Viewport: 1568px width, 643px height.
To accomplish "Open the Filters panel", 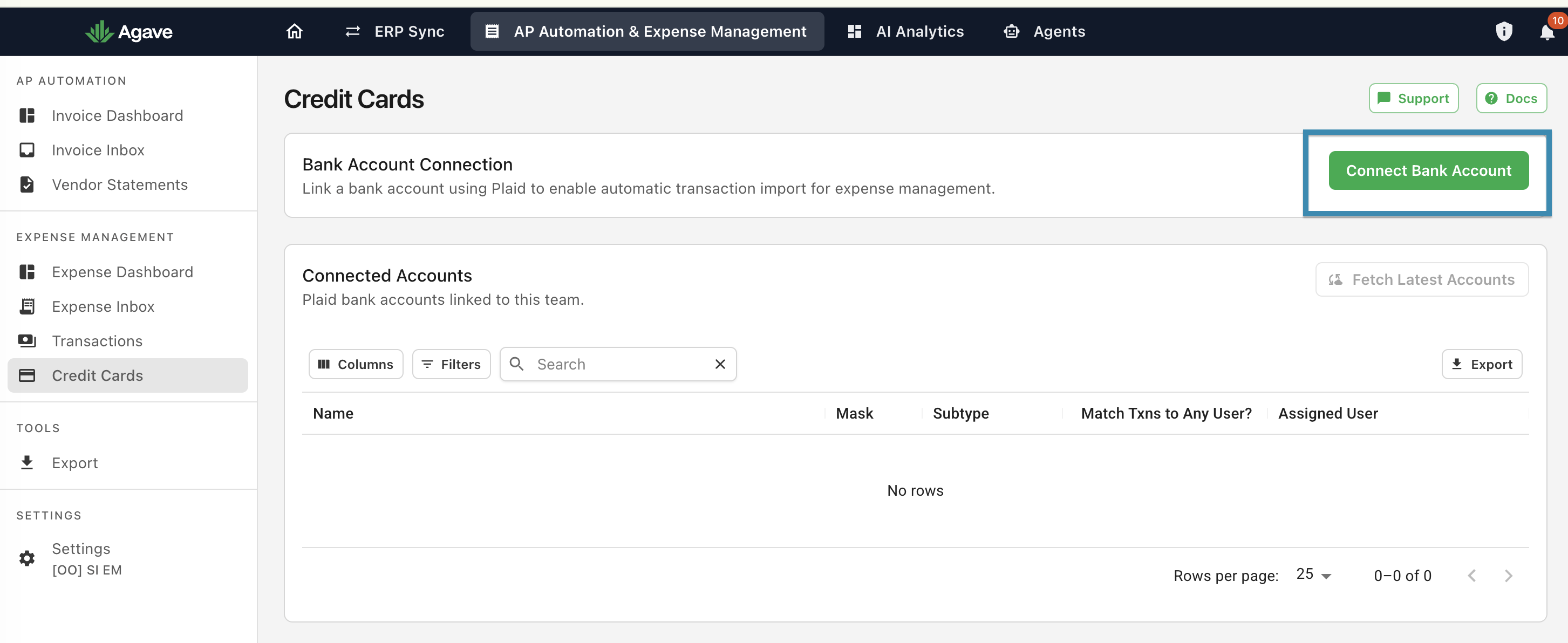I will click(451, 365).
